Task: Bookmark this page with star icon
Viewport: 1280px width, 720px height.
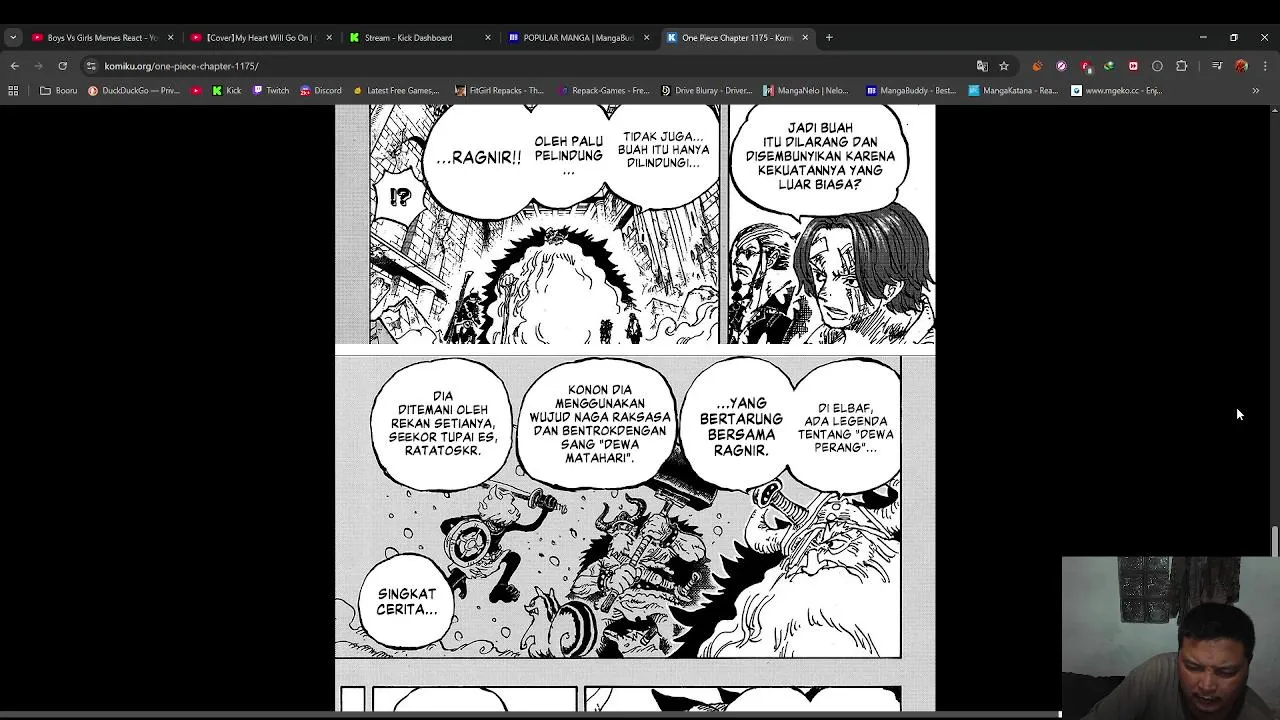Action: click(x=1004, y=66)
